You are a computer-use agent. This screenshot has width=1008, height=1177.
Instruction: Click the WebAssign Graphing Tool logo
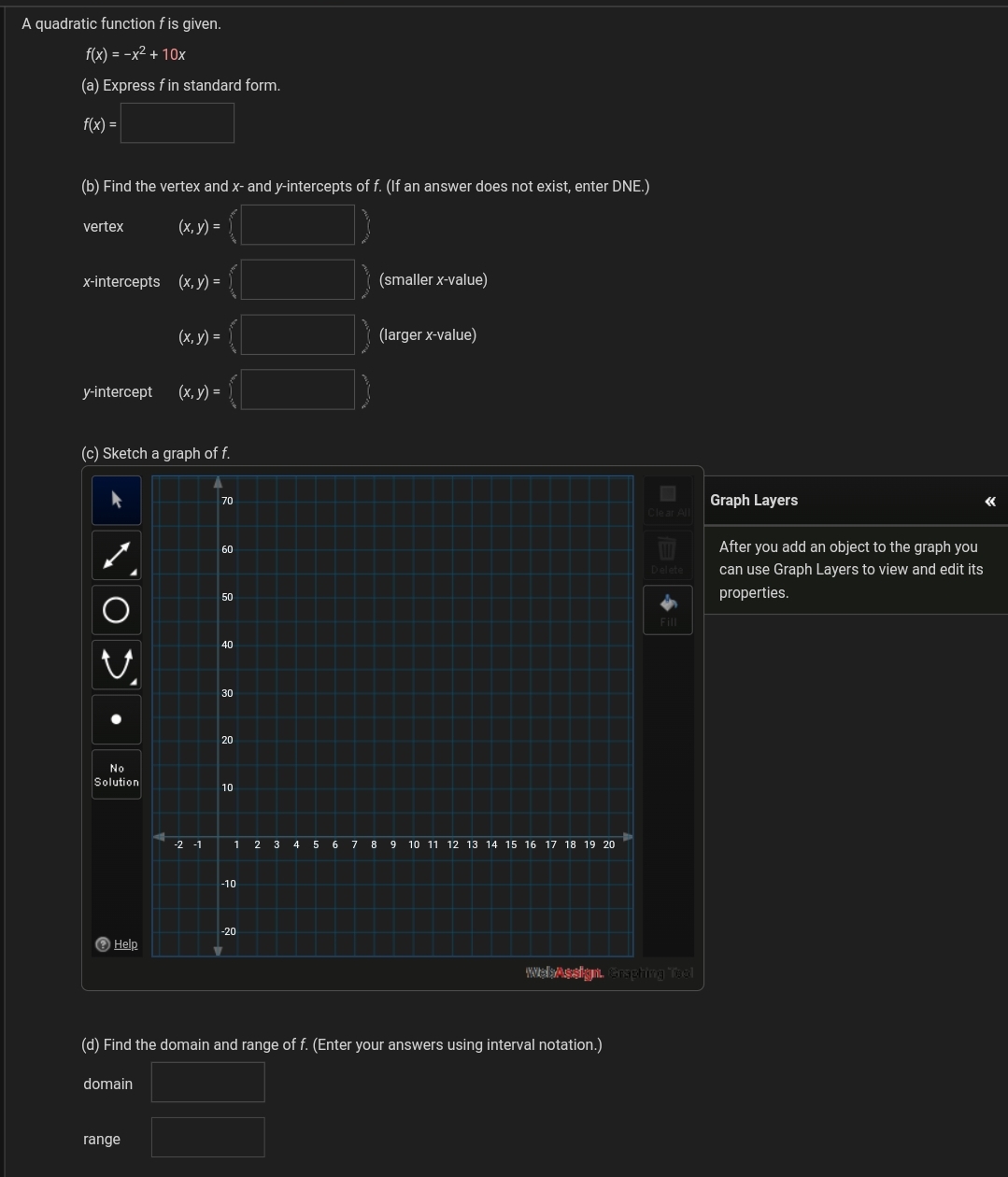(x=609, y=973)
